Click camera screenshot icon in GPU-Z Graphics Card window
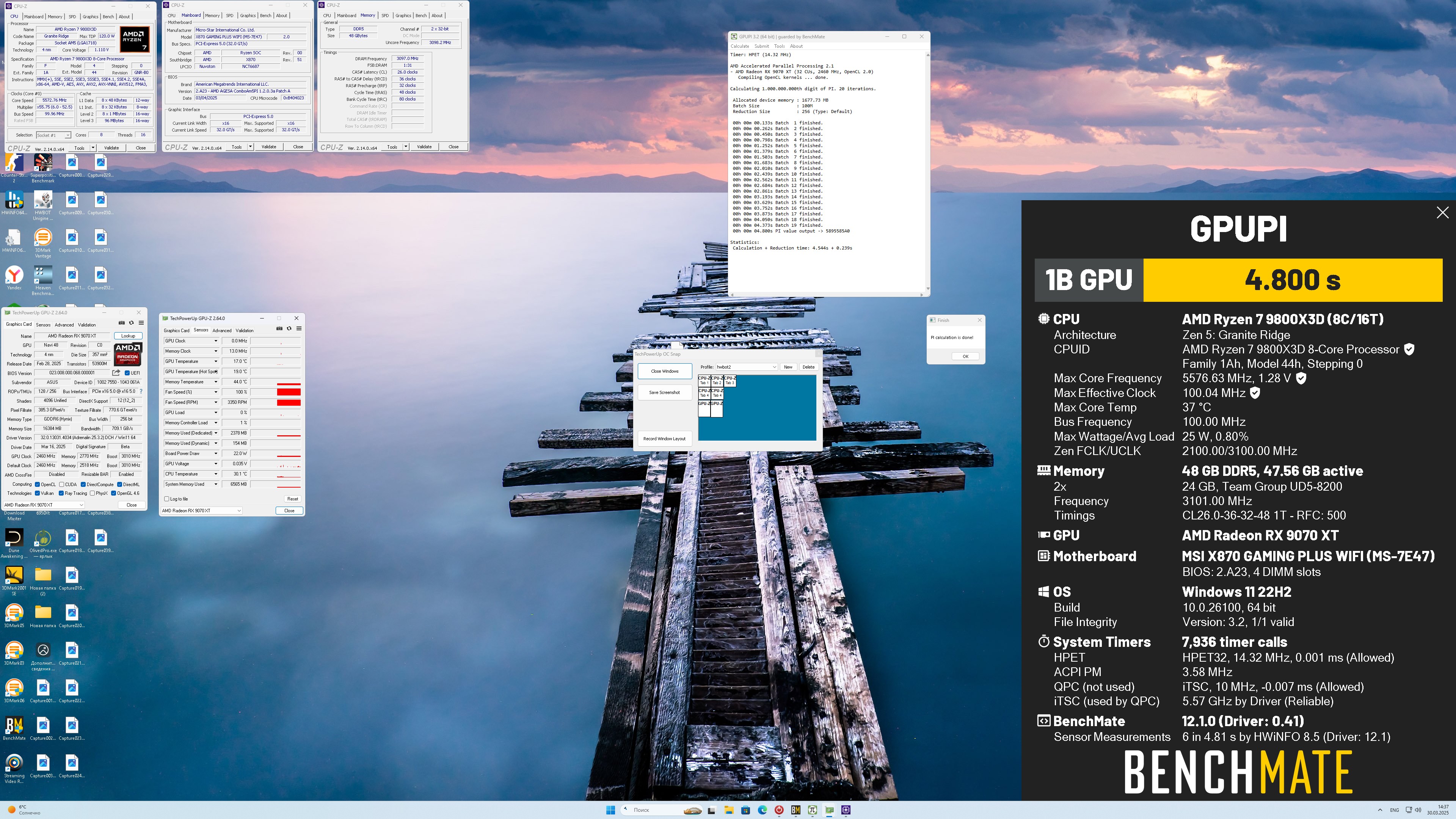Image resolution: width=1456 pixels, height=819 pixels. click(x=121, y=323)
